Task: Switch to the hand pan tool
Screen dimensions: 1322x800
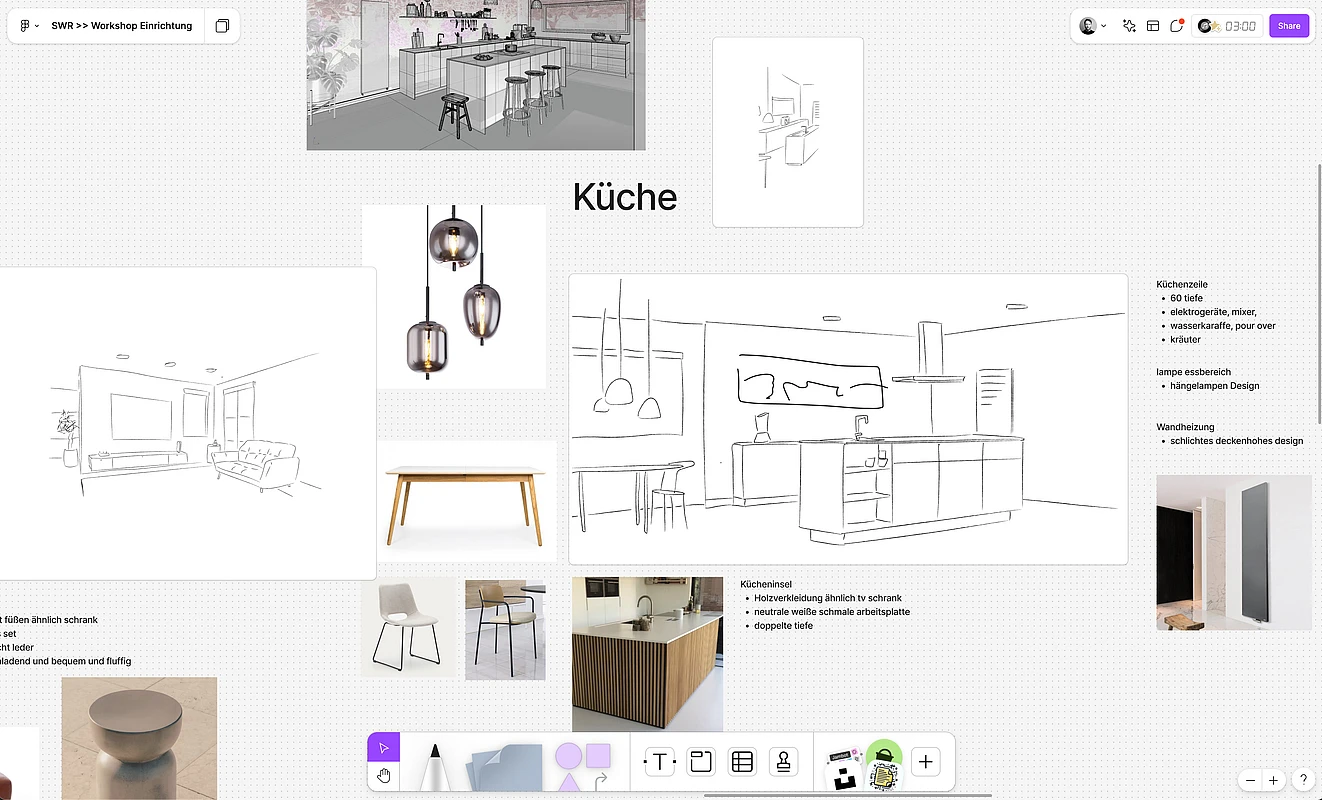Action: (x=383, y=776)
